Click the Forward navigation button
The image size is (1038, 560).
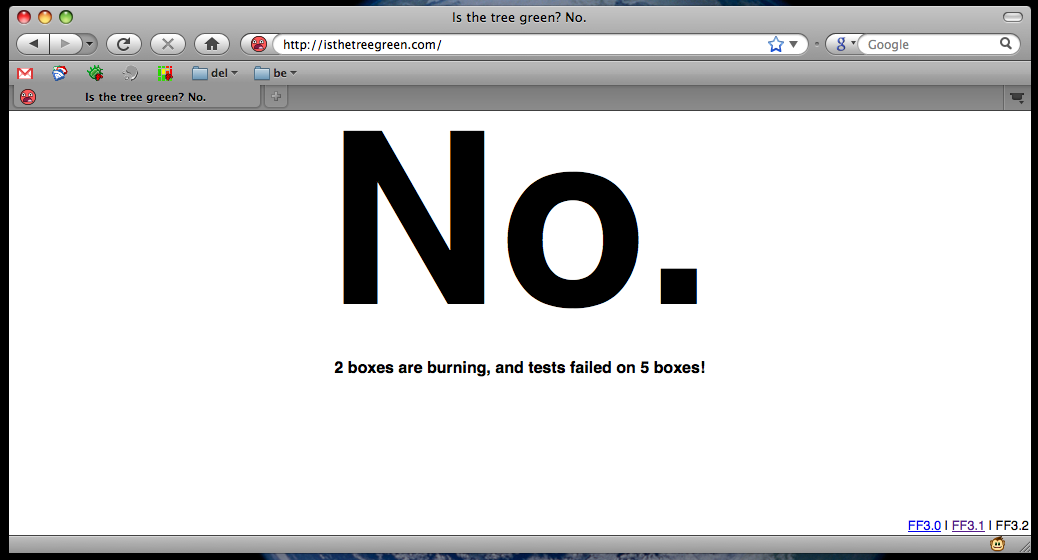(65, 44)
